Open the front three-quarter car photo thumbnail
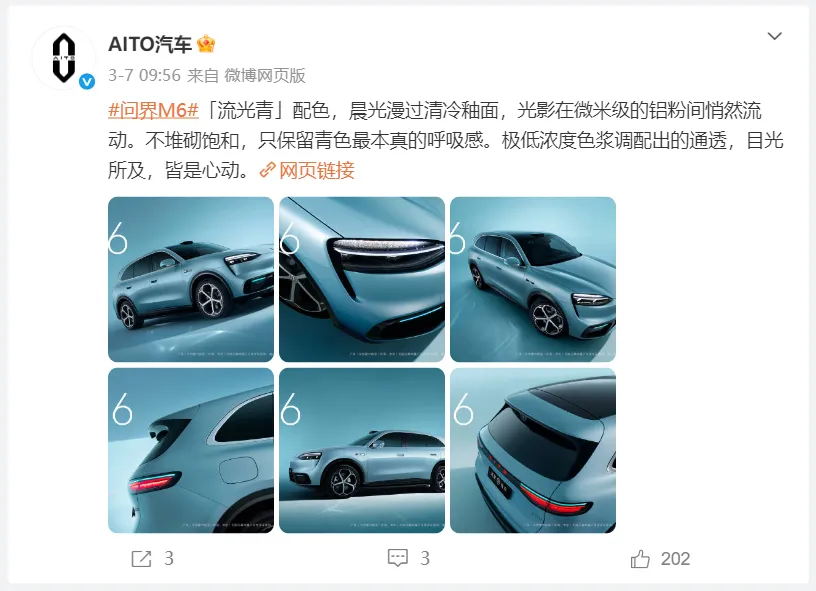816x591 pixels. 191,279
